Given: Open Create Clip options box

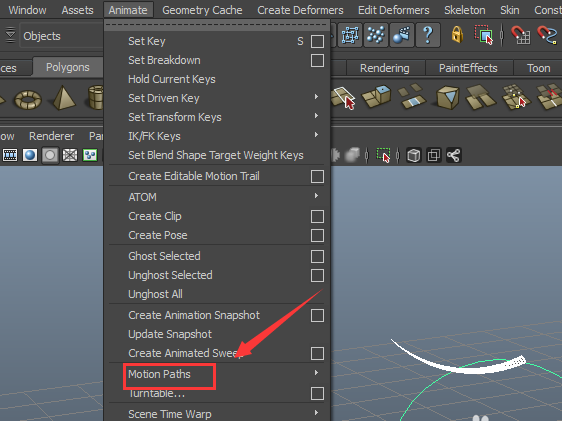Looking at the screenshot, I should pyautogui.click(x=317, y=216).
